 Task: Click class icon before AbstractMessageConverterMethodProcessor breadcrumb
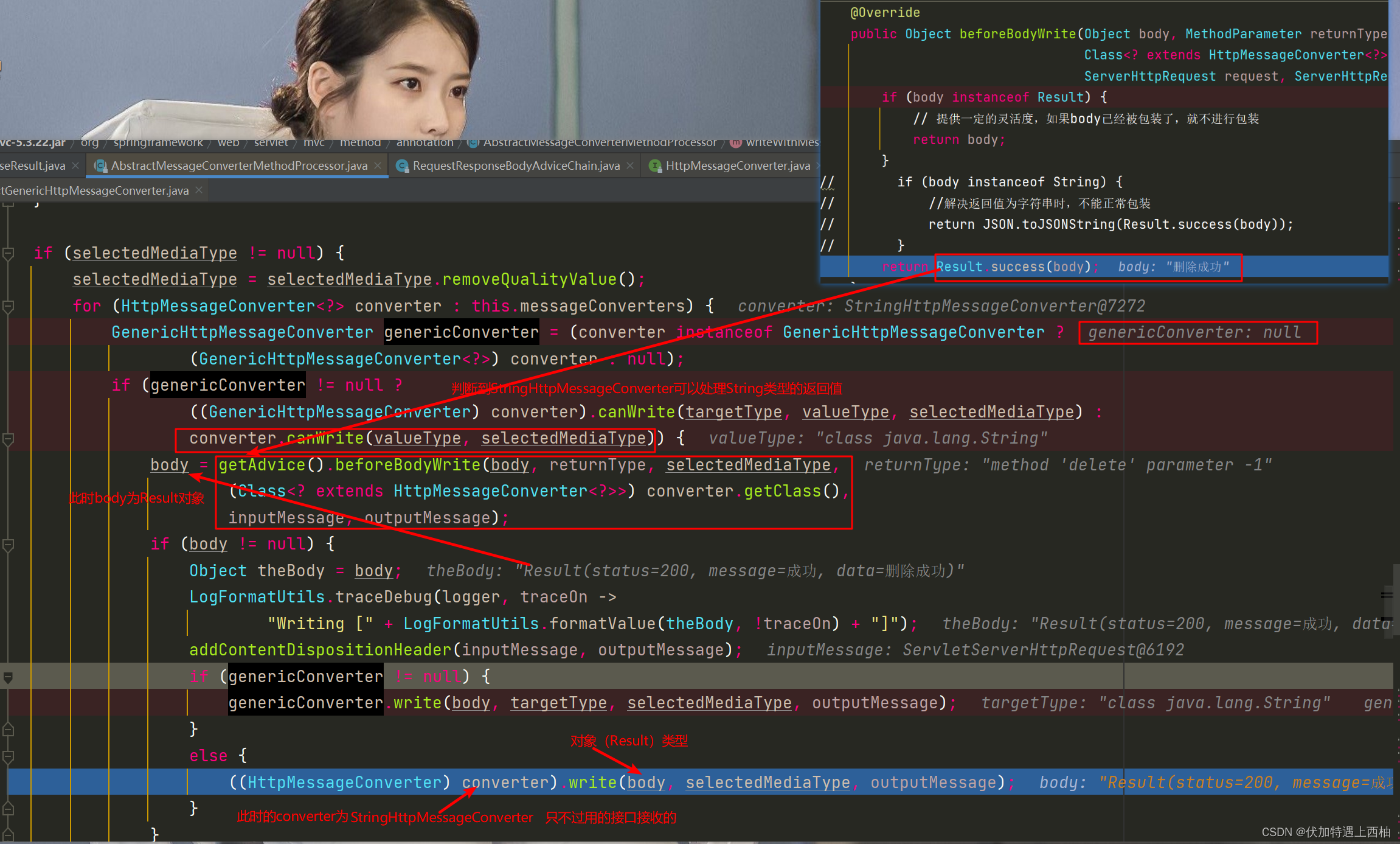[473, 142]
